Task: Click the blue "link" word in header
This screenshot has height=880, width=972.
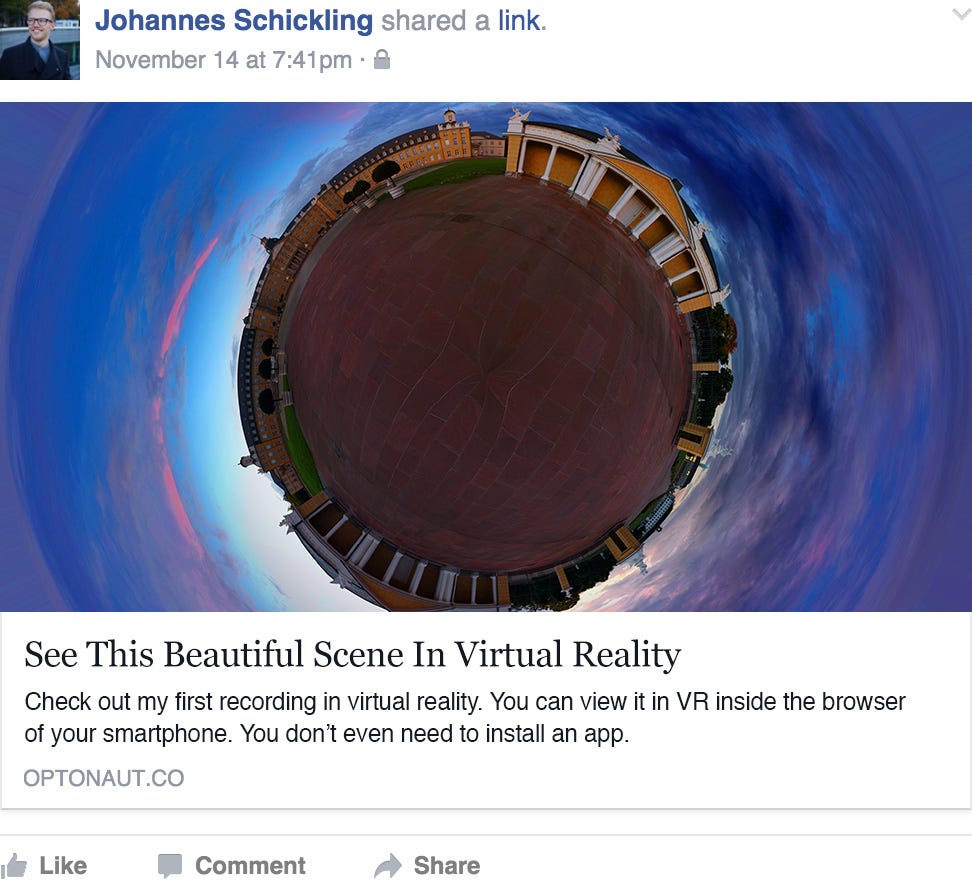Action: [519, 20]
